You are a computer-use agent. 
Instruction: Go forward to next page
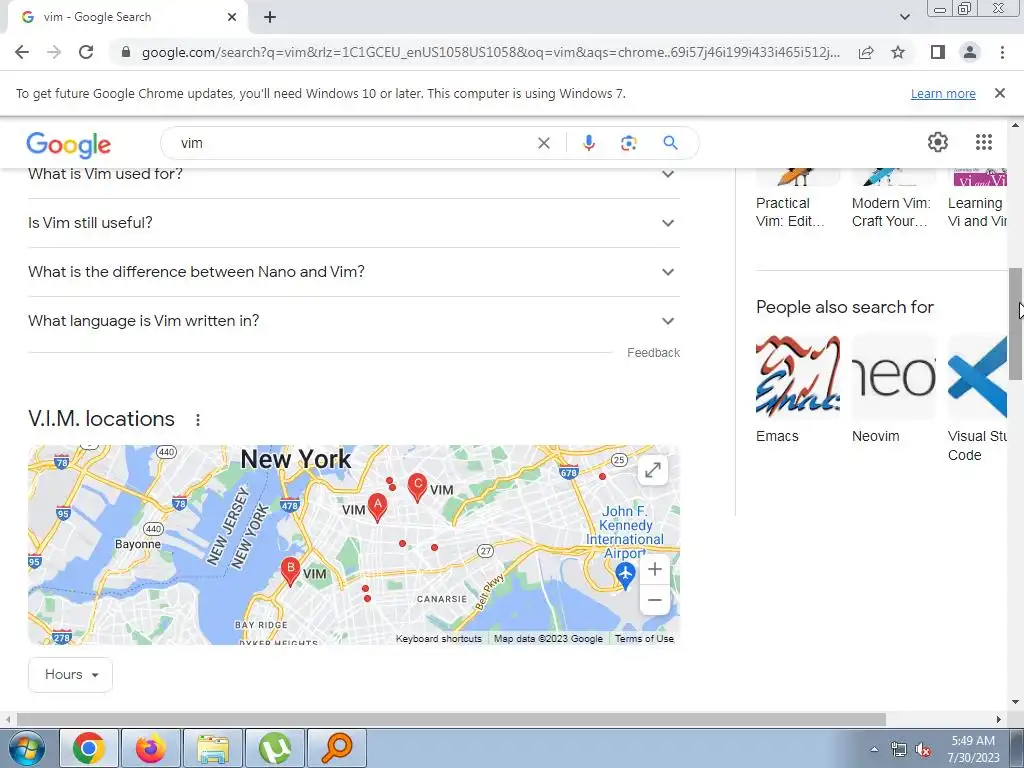[x=54, y=52]
